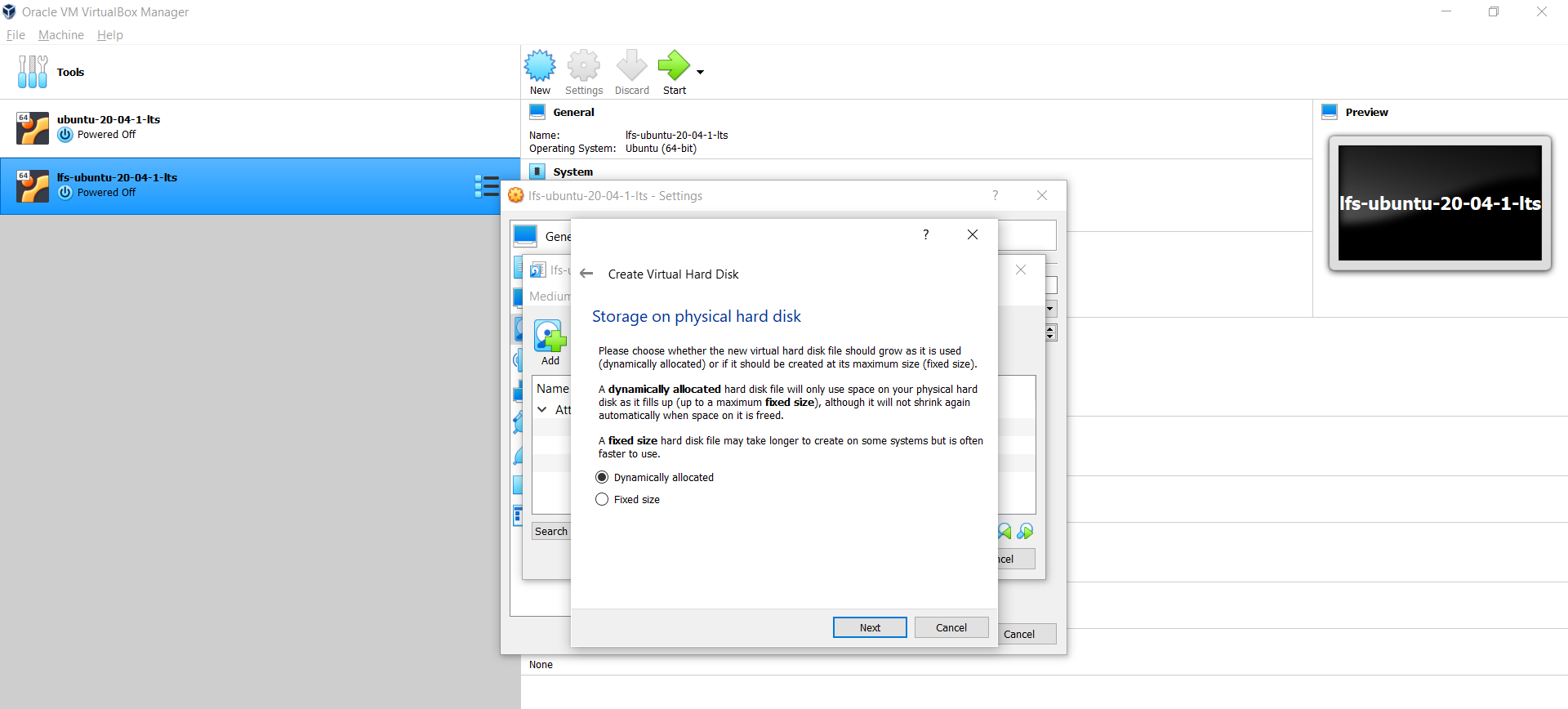Screen dimensions: 1568x709
Task: Open the dropdown arrow behind the medium dialog
Action: click(x=1050, y=309)
